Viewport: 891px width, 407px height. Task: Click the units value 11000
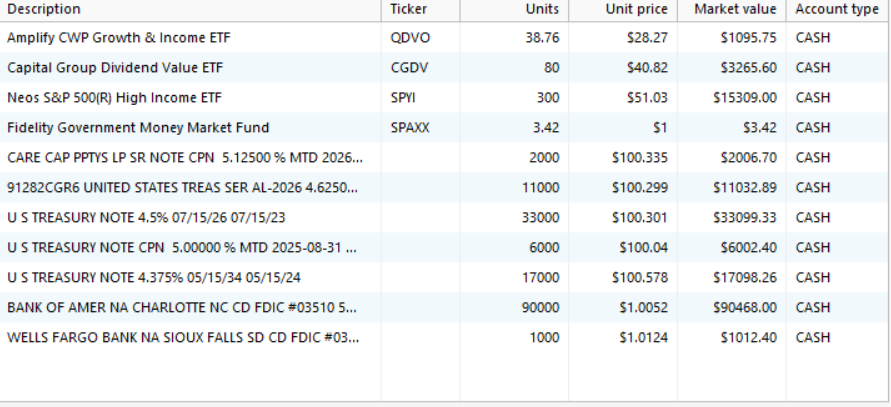coord(541,188)
